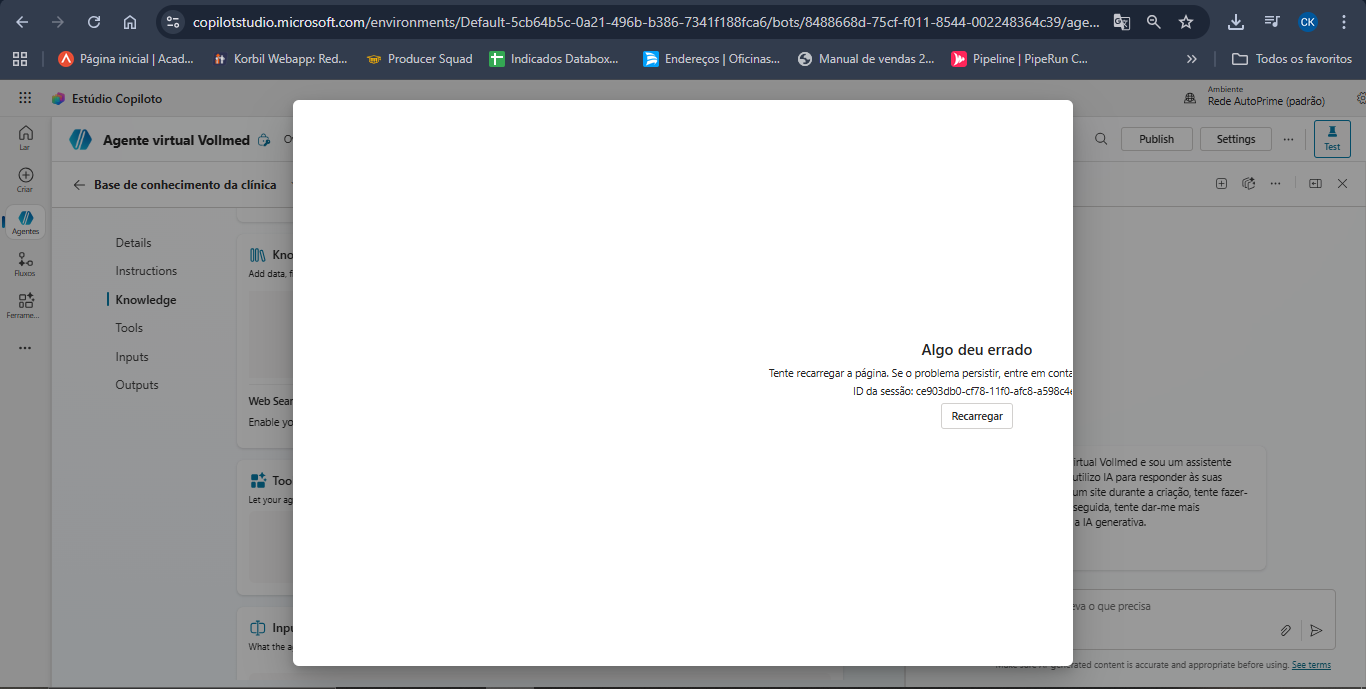This screenshot has height=689, width=1366.
Task: Open Ferramentas in the left sidebar
Action: 25,305
